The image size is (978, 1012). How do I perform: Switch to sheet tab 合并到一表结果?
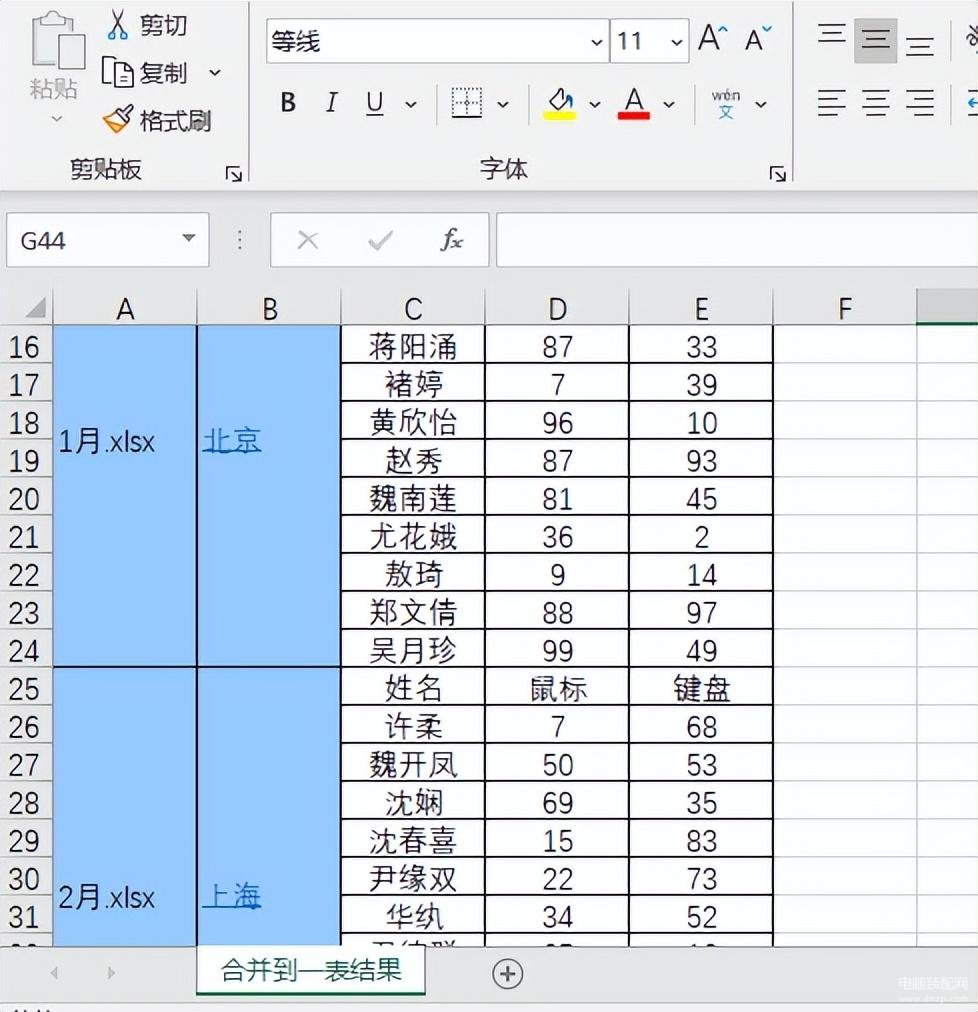tap(311, 971)
